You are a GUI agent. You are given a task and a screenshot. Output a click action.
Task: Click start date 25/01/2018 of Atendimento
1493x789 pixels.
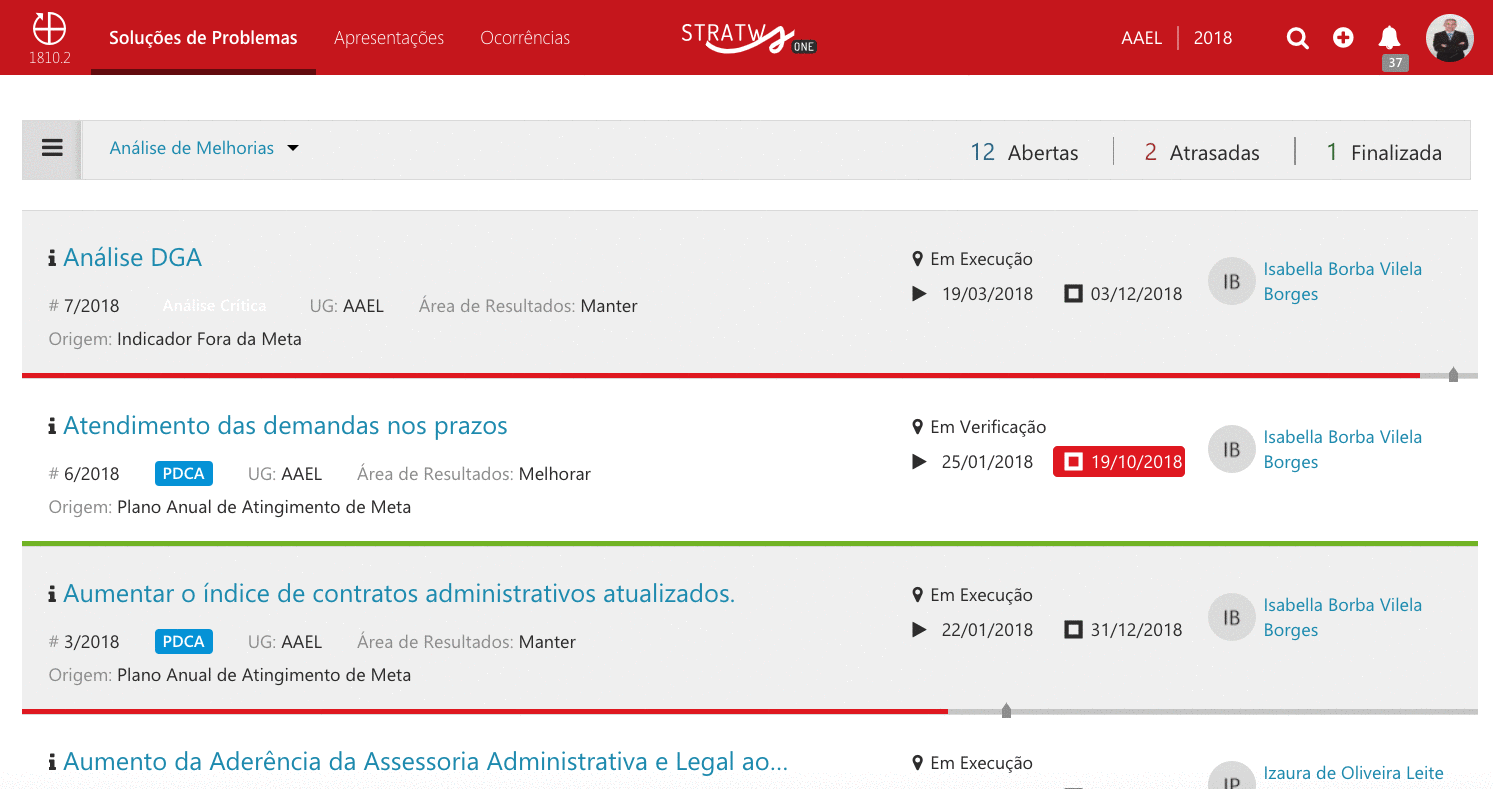point(973,462)
